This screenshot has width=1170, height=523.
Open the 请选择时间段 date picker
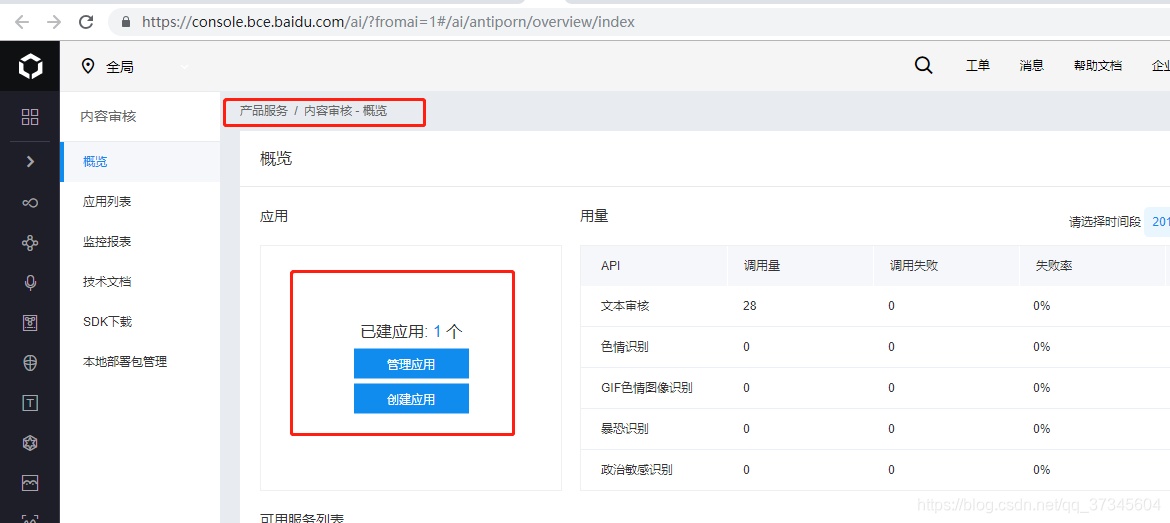click(1157, 222)
